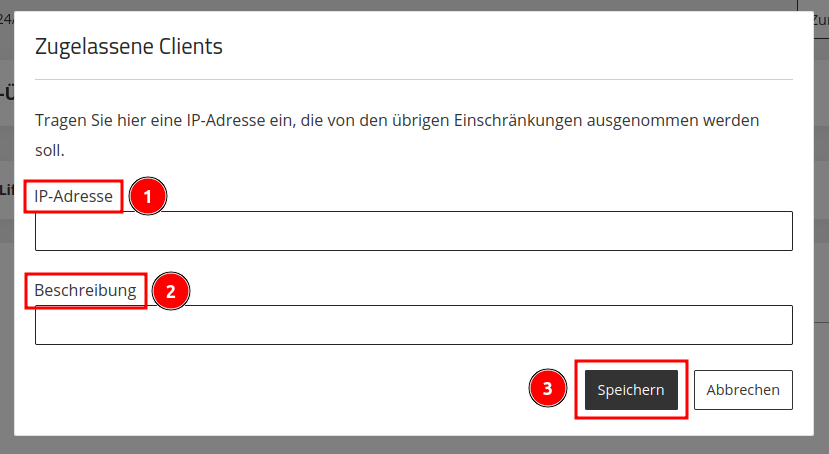Click the divider line under the title
829x454 pixels.
[x=413, y=80]
